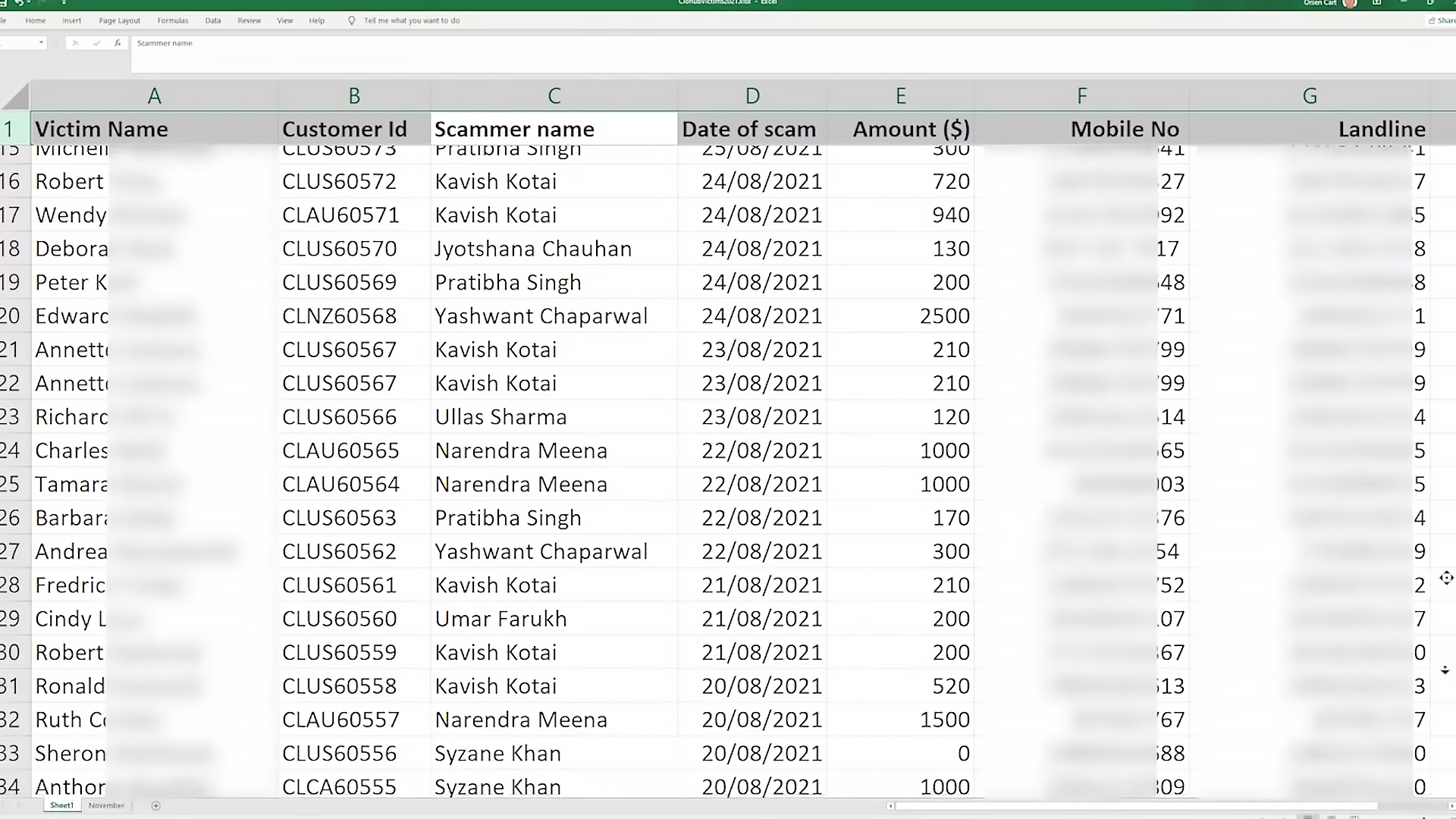1456x819 pixels.
Task: Click cell with Customer Id CLNZ60568
Action: click(340, 316)
